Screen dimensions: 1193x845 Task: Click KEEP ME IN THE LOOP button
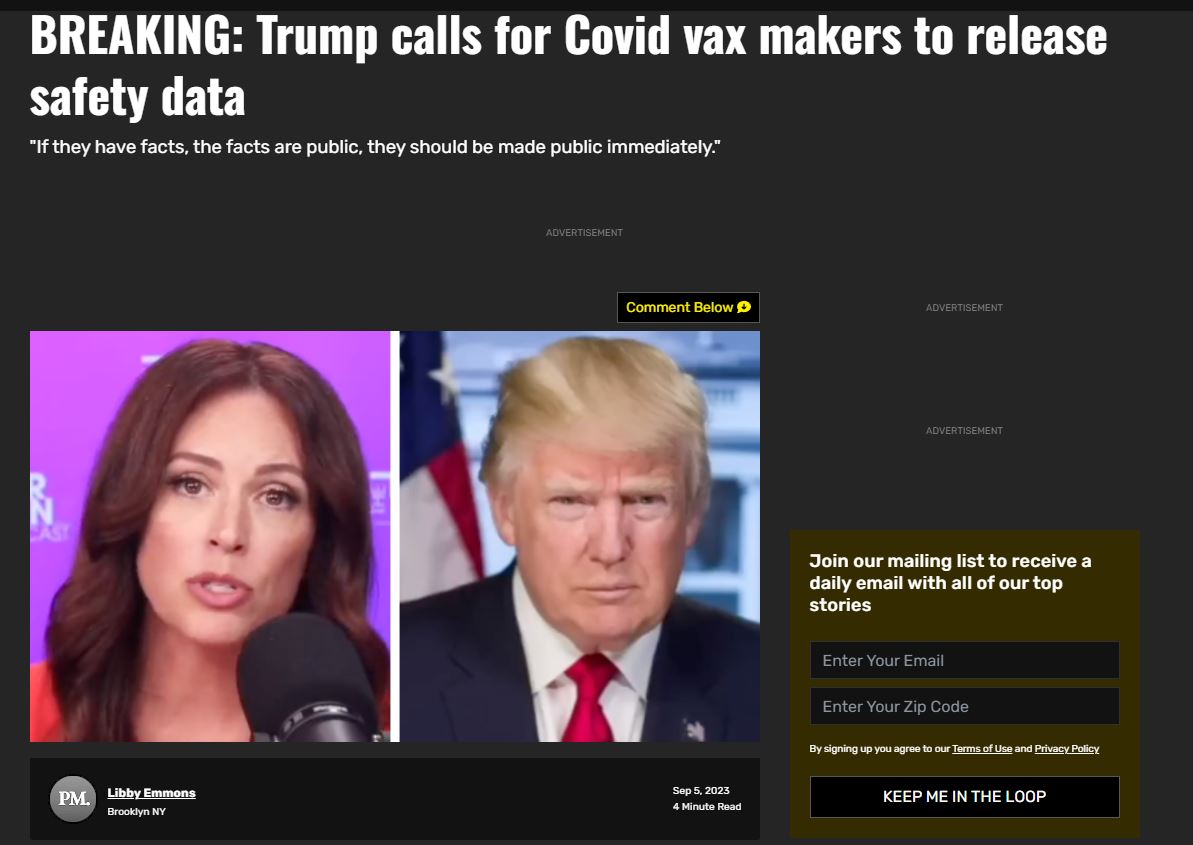click(964, 796)
